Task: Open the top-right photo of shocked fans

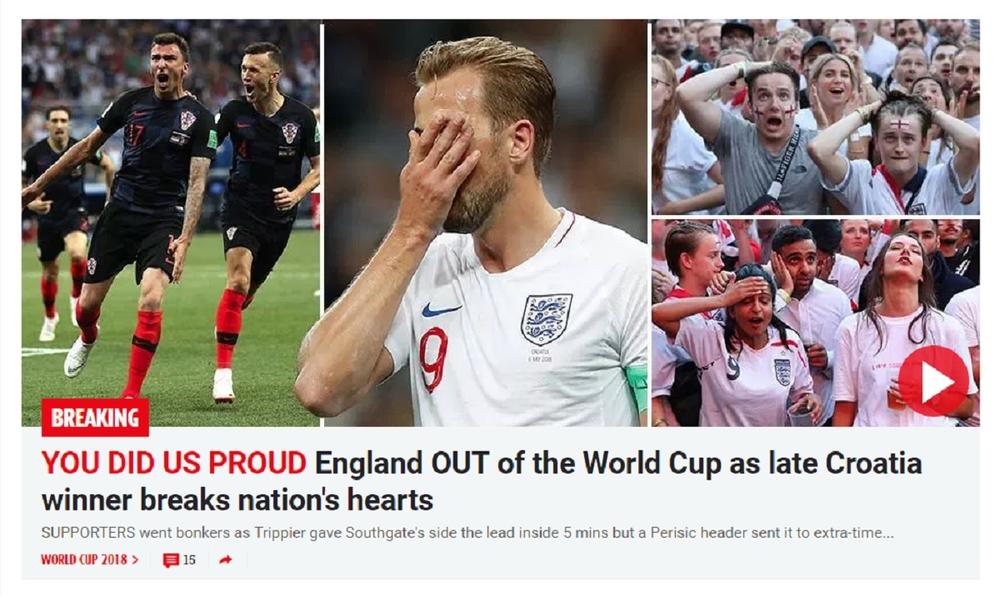Action: (x=815, y=117)
